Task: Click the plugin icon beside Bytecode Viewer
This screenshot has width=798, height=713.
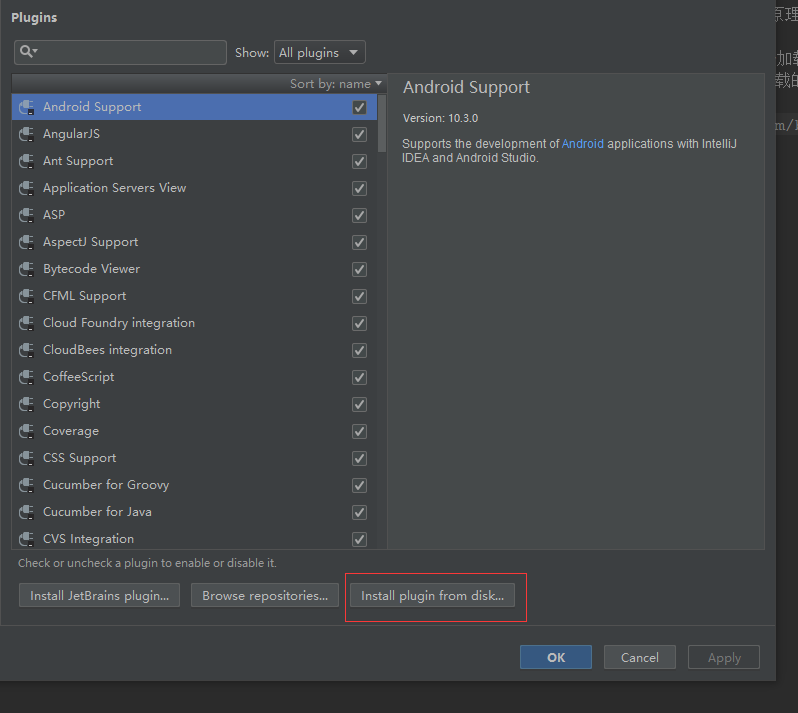Action: point(26,269)
